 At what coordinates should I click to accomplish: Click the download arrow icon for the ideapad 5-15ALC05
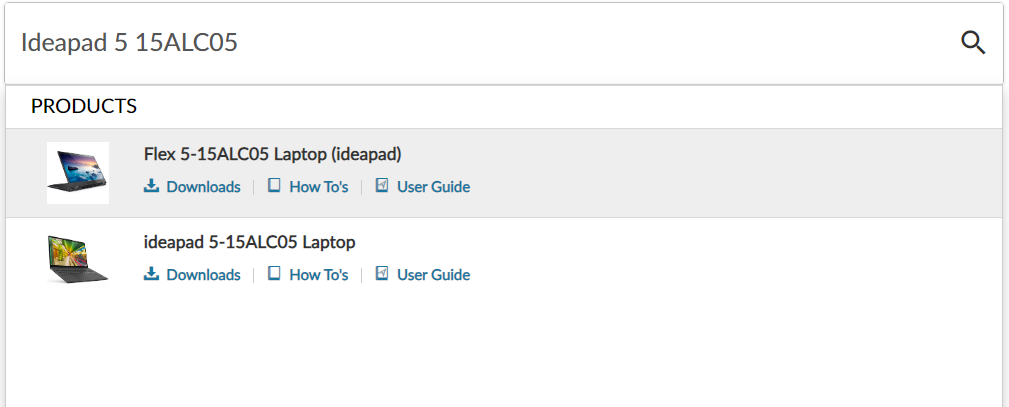point(152,274)
